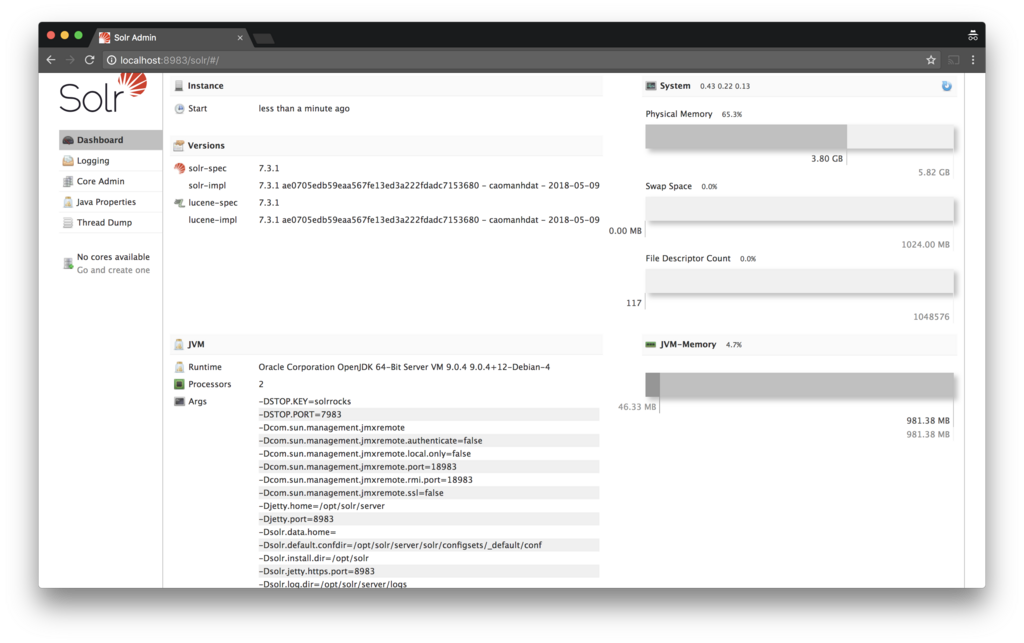The image size is (1024, 643).
Task: Open Thread Dump page
Action: coord(110,223)
